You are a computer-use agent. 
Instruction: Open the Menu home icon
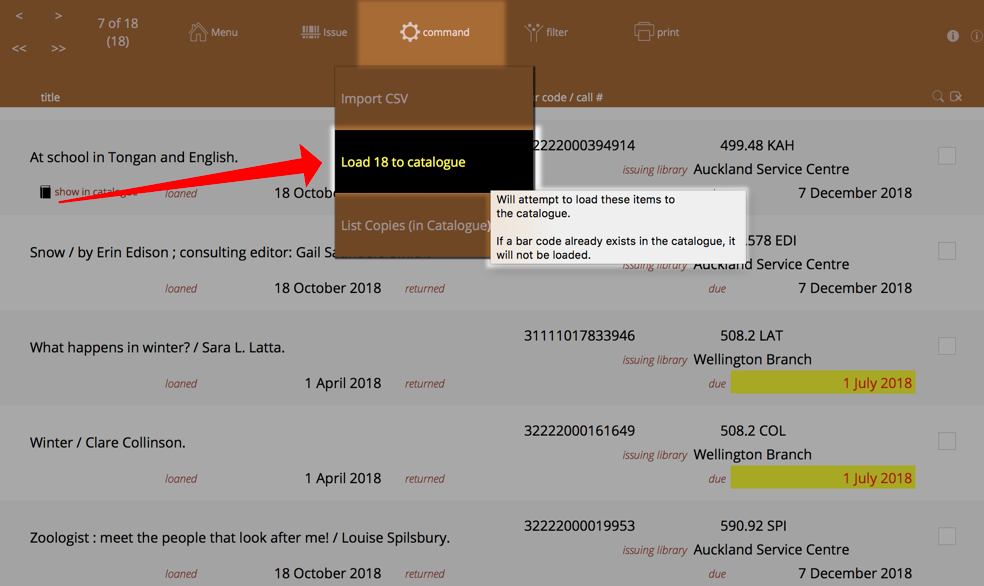[198, 32]
